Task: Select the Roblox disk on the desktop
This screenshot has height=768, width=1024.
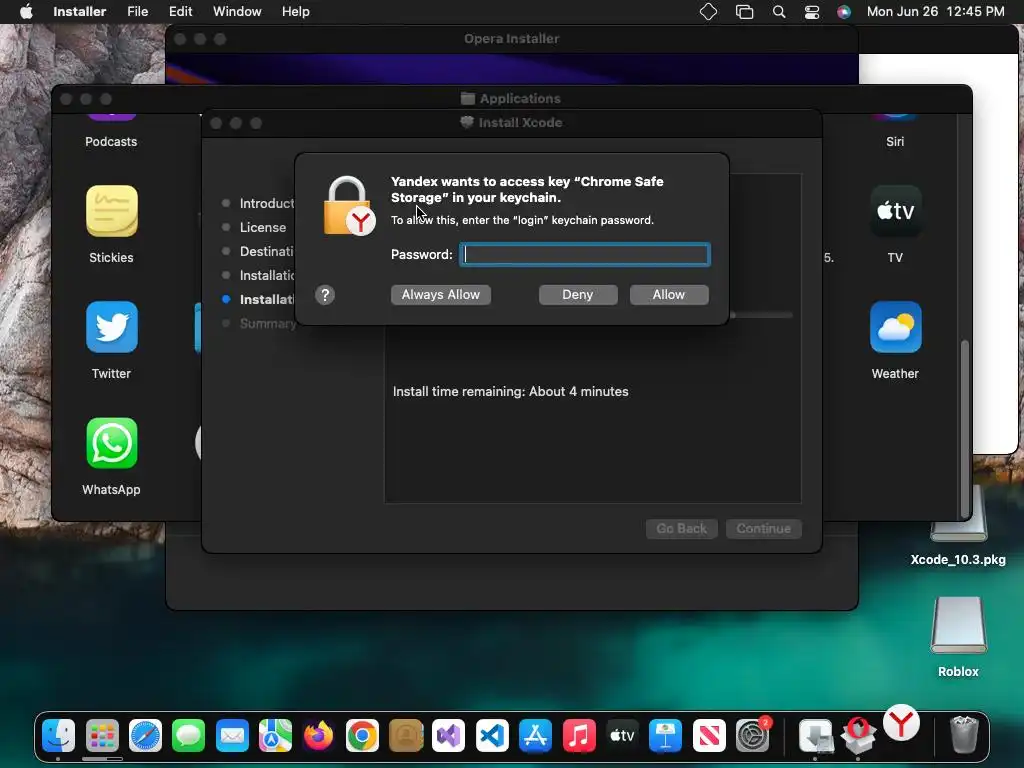Action: tap(958, 625)
